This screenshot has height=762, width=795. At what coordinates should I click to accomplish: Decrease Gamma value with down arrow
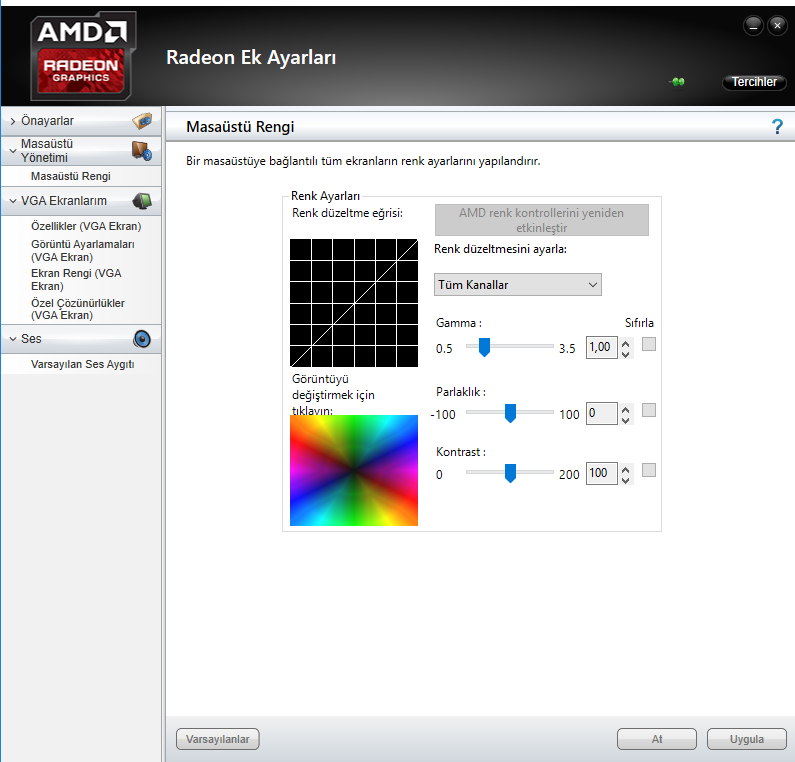coord(626,354)
